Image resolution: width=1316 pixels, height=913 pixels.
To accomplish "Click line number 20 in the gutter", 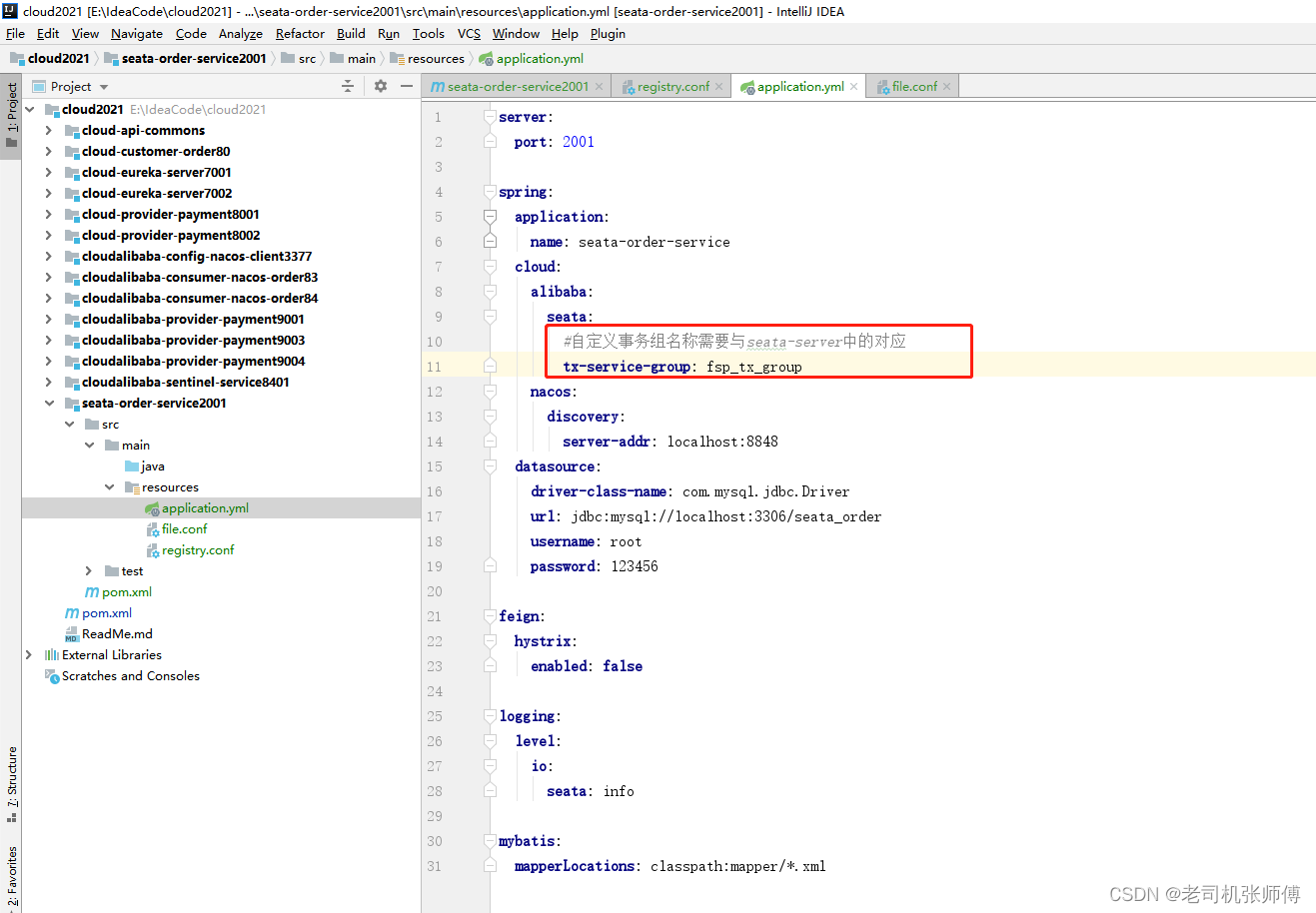I will [434, 591].
